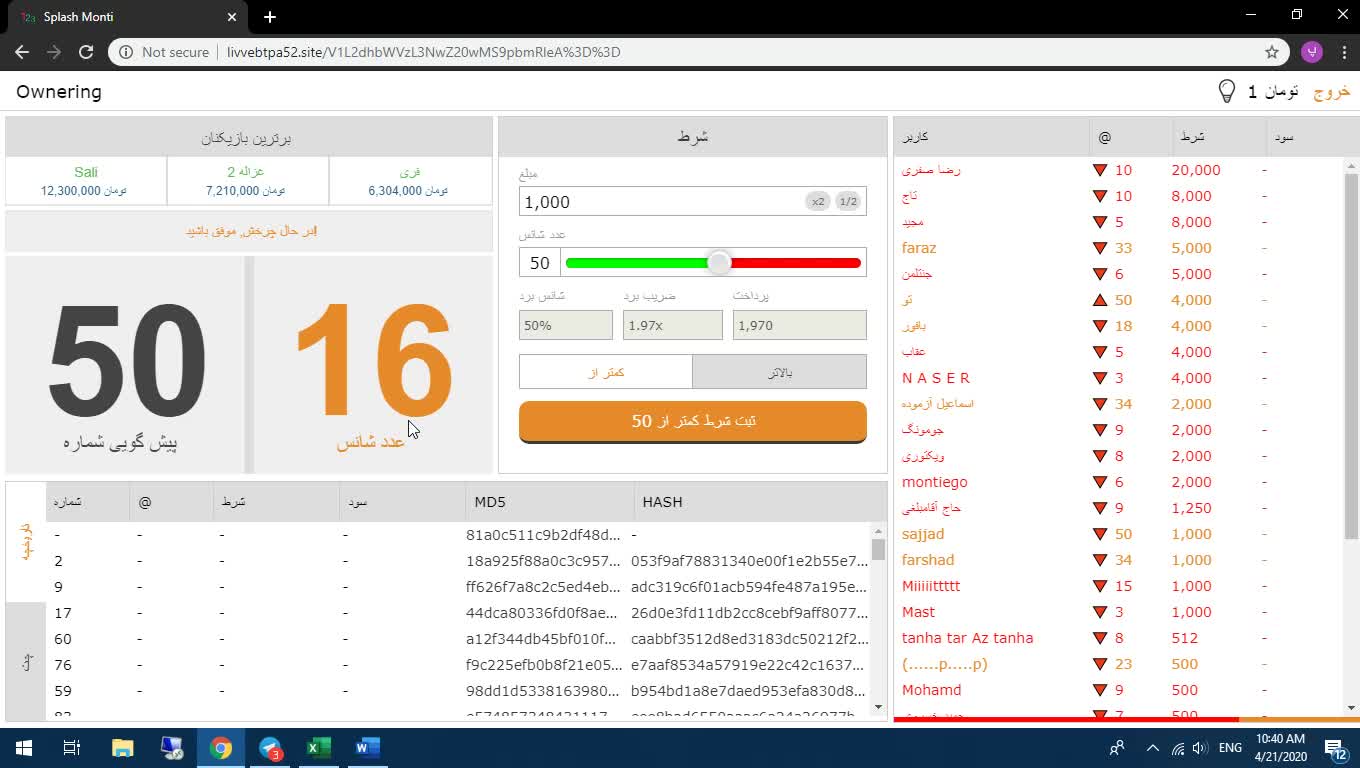1360x768 pixels.
Task: Switch to the gray vertical tab below
Action: coord(26,662)
